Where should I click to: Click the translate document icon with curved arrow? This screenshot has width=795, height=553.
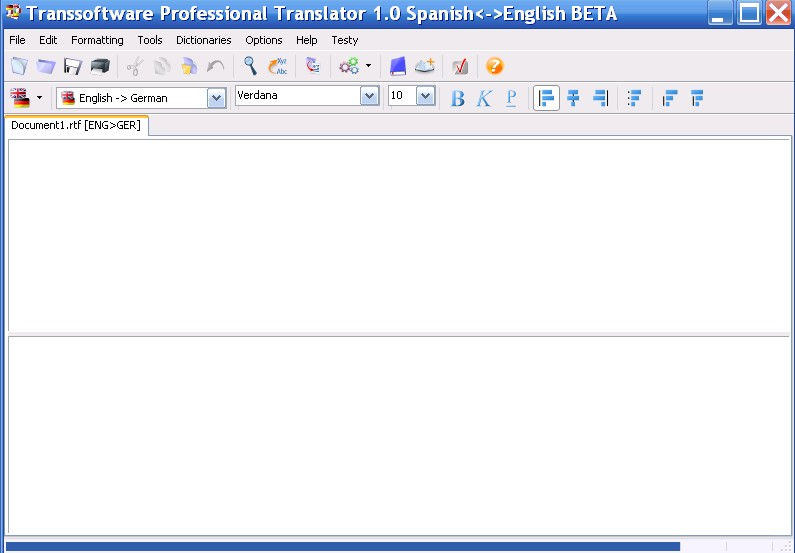point(313,66)
